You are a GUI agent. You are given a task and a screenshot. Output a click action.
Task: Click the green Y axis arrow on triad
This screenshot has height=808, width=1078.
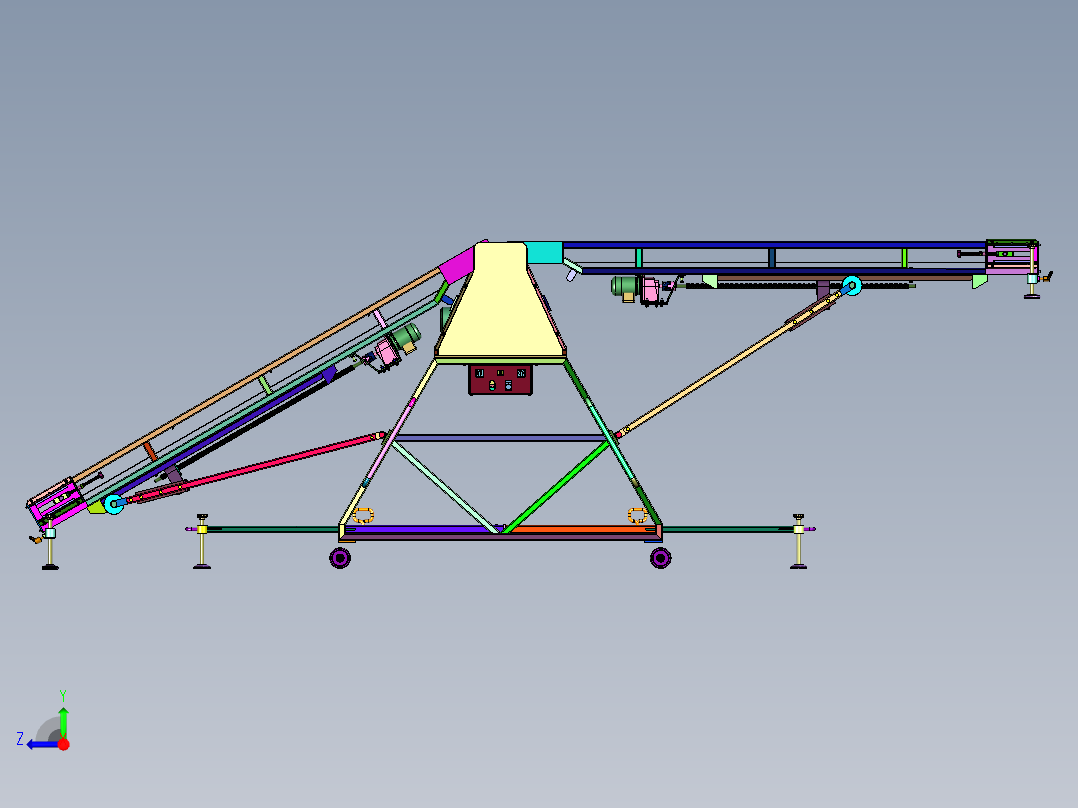click(x=63, y=721)
